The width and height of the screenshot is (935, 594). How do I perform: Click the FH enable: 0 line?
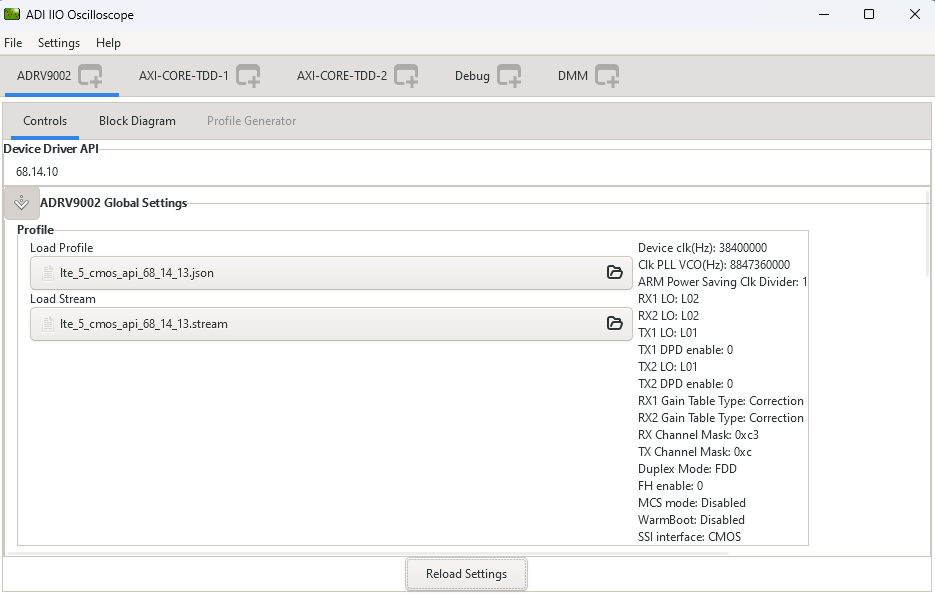pos(670,485)
